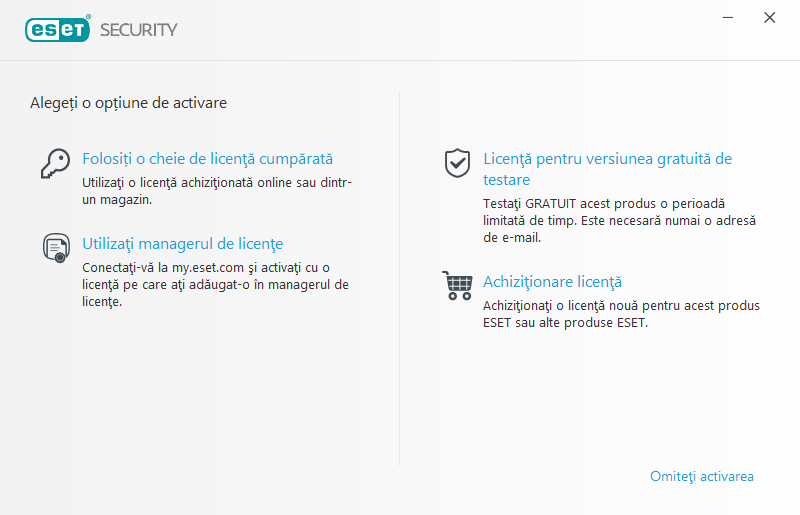Image resolution: width=800 pixels, height=515 pixels.
Task: Open 'Folosiți o cheie de licență cumpărată'
Action: tap(207, 159)
